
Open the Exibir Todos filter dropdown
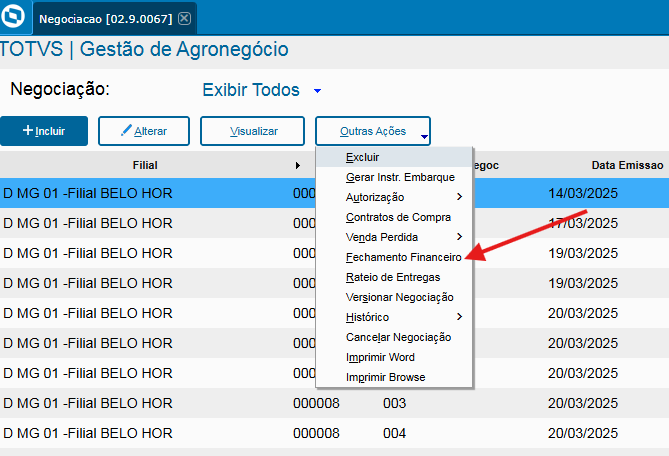pyautogui.click(x=262, y=90)
